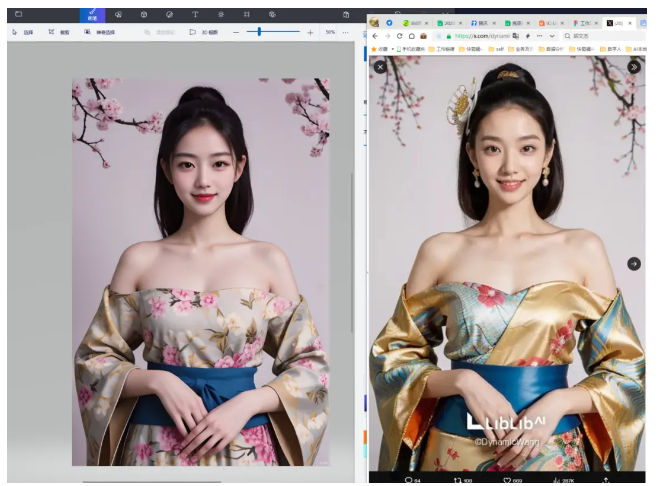Select the Brushes tool in Paint 3D
Image resolution: width=669 pixels, height=486 pixels.
(x=92, y=15)
